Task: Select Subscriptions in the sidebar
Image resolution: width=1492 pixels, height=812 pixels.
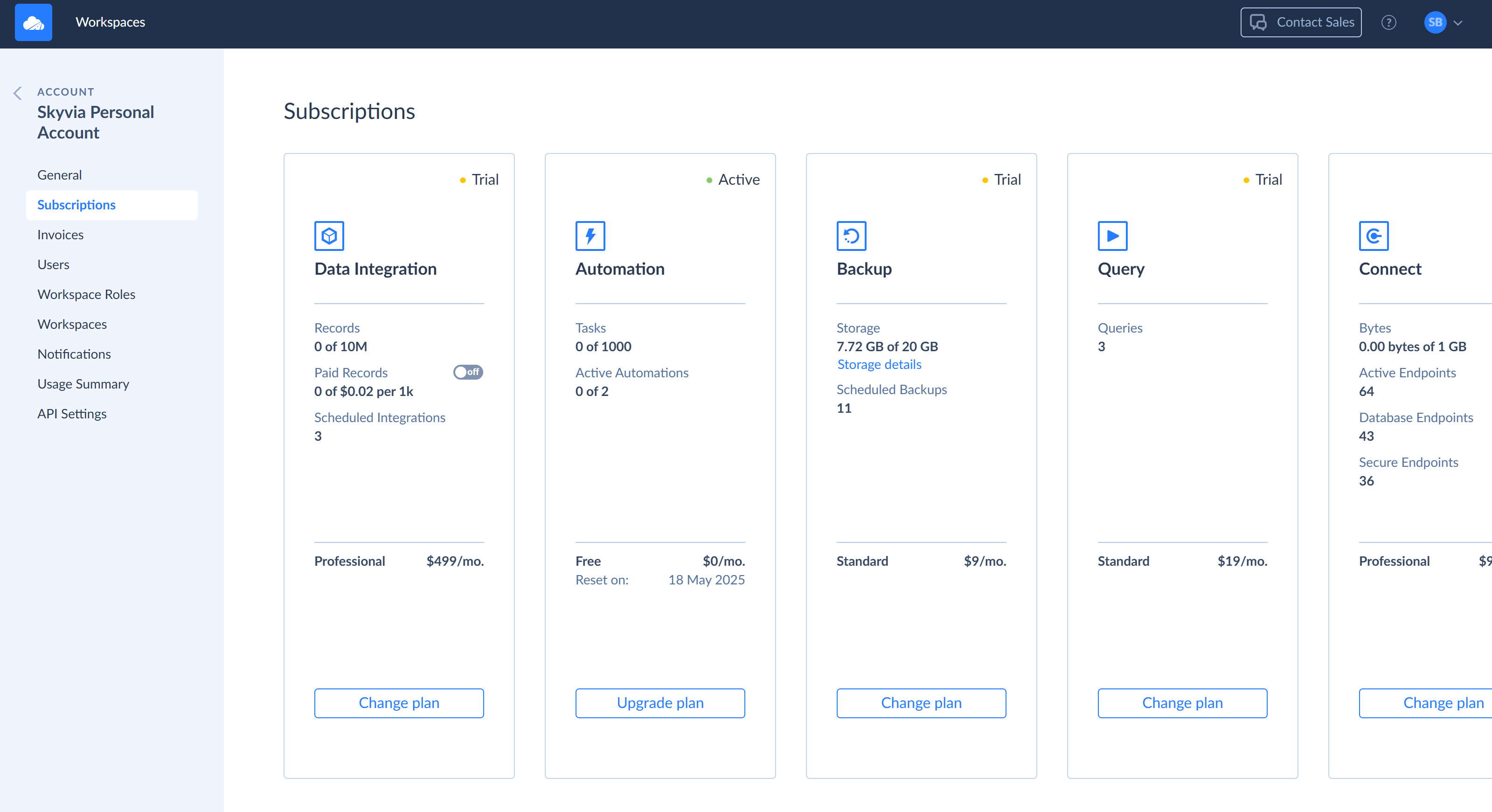Action: pos(112,205)
